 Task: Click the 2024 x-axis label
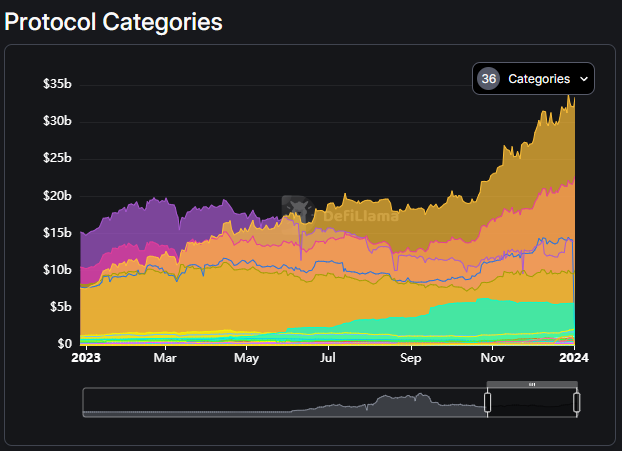pyautogui.click(x=574, y=356)
